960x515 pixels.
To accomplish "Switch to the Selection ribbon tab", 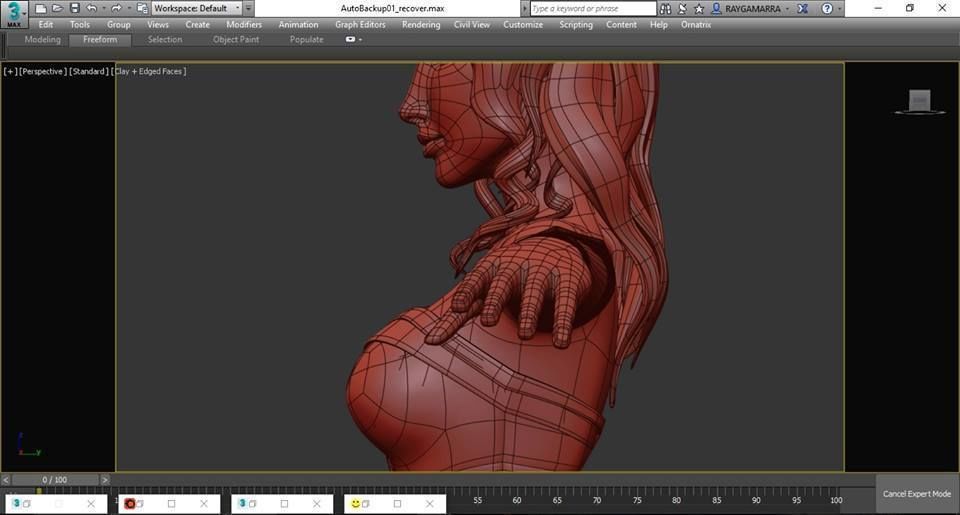I will pyautogui.click(x=165, y=39).
